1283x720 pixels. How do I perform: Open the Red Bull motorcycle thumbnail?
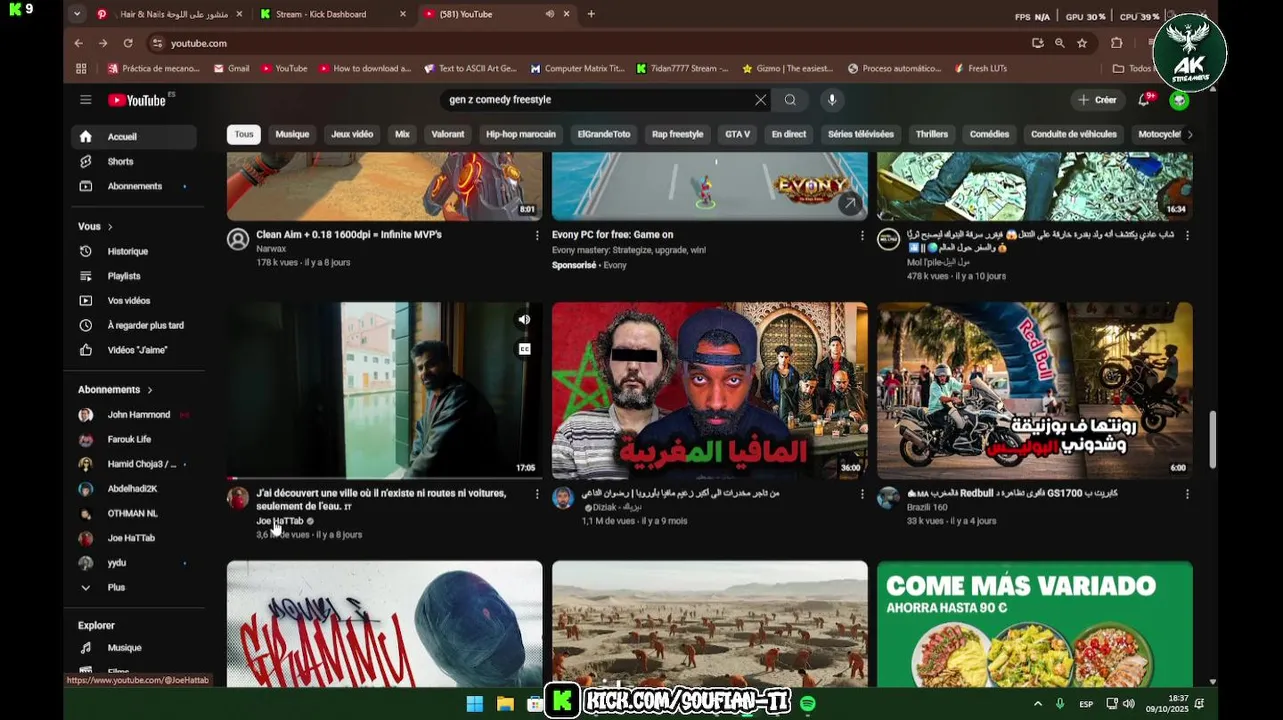tap(1035, 391)
